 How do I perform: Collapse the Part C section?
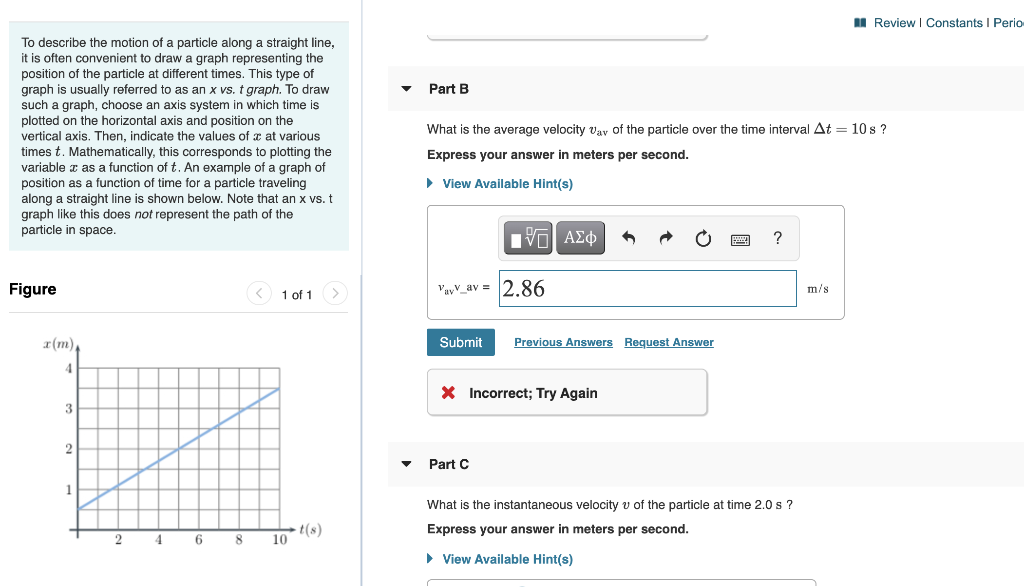click(405, 464)
